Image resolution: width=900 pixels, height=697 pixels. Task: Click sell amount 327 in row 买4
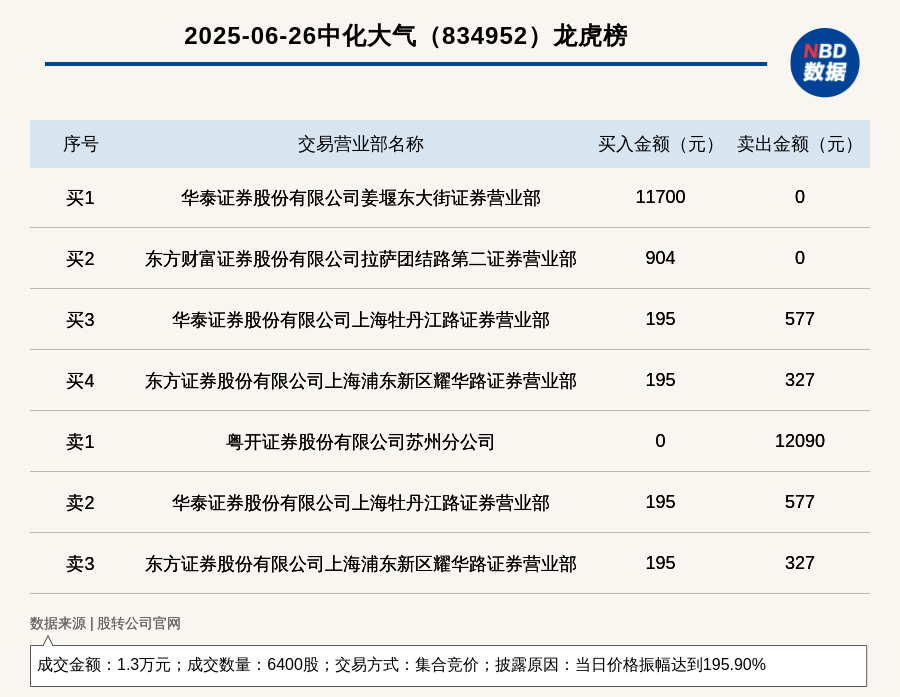800,380
